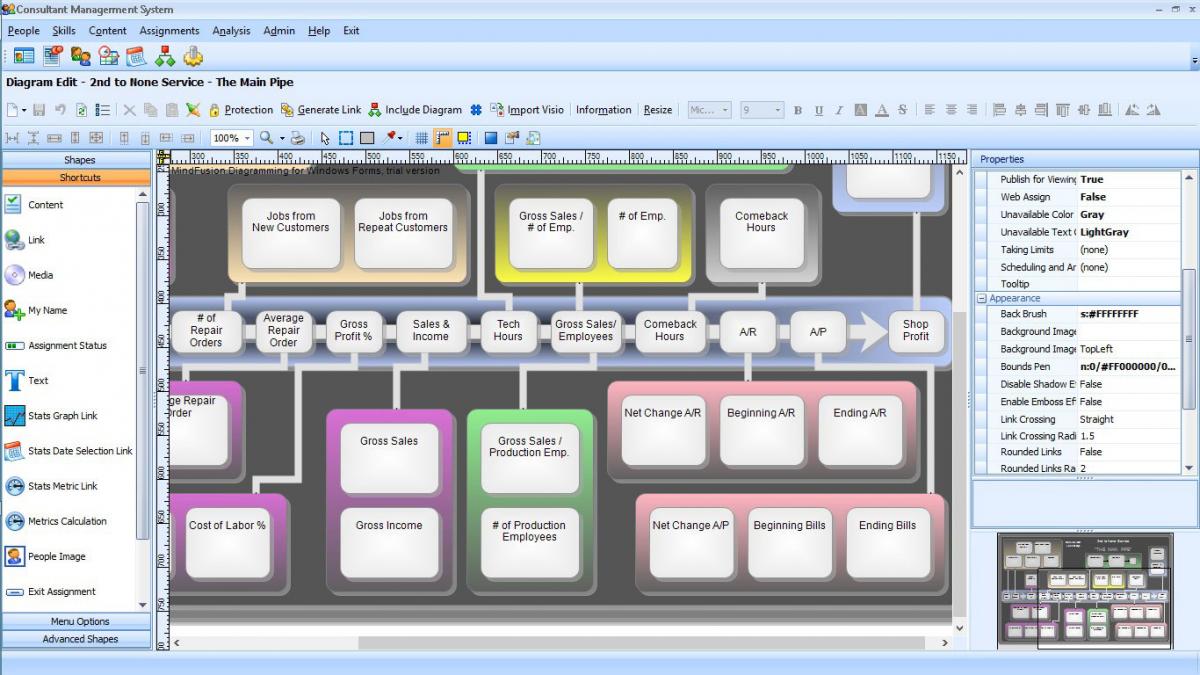This screenshot has height=675, width=1200.
Task: Open the 100% zoom level dropdown
Action: coord(246,138)
